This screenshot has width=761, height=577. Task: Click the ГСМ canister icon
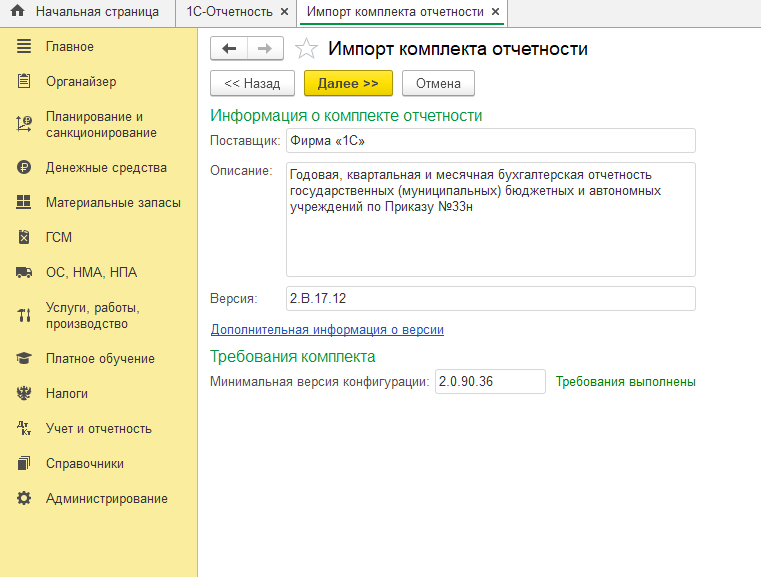(x=24, y=237)
